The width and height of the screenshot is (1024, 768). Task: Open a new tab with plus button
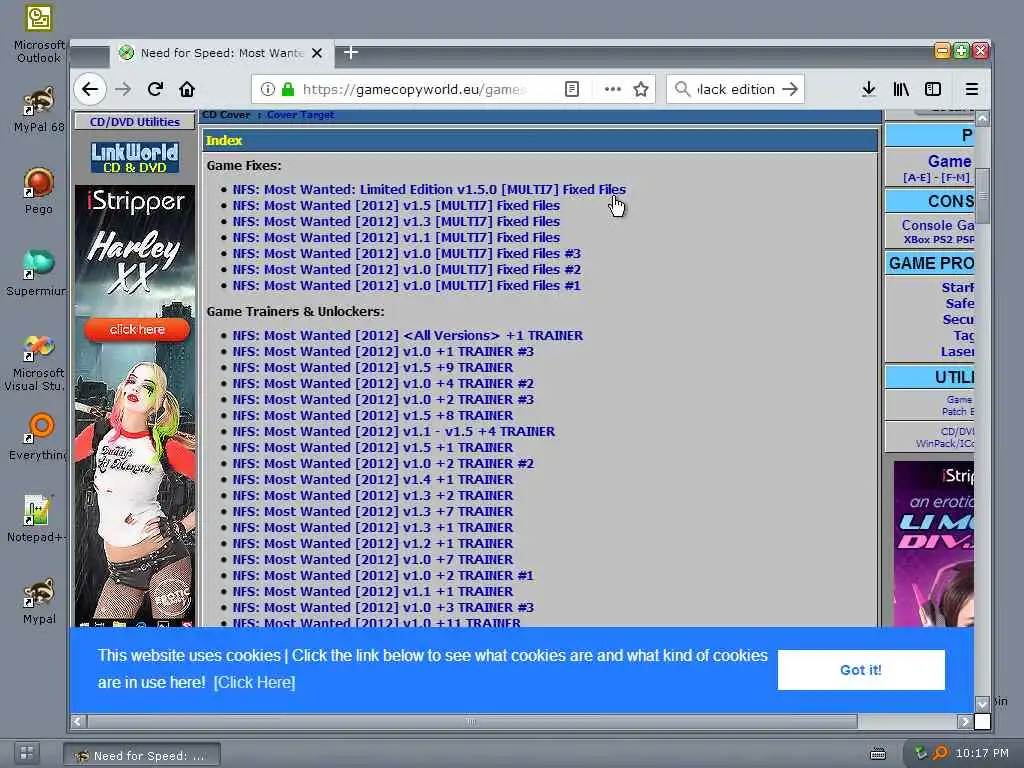point(351,52)
